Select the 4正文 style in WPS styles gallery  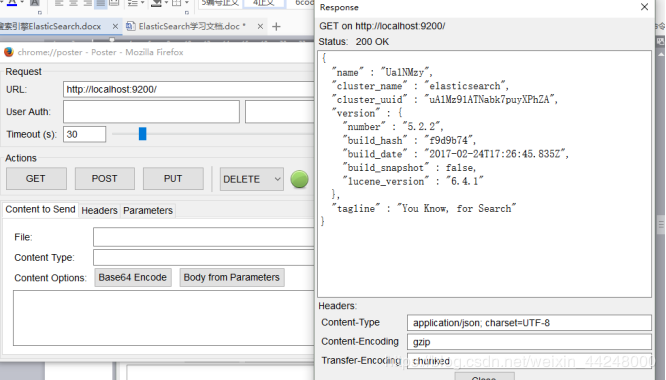tap(263, 3)
